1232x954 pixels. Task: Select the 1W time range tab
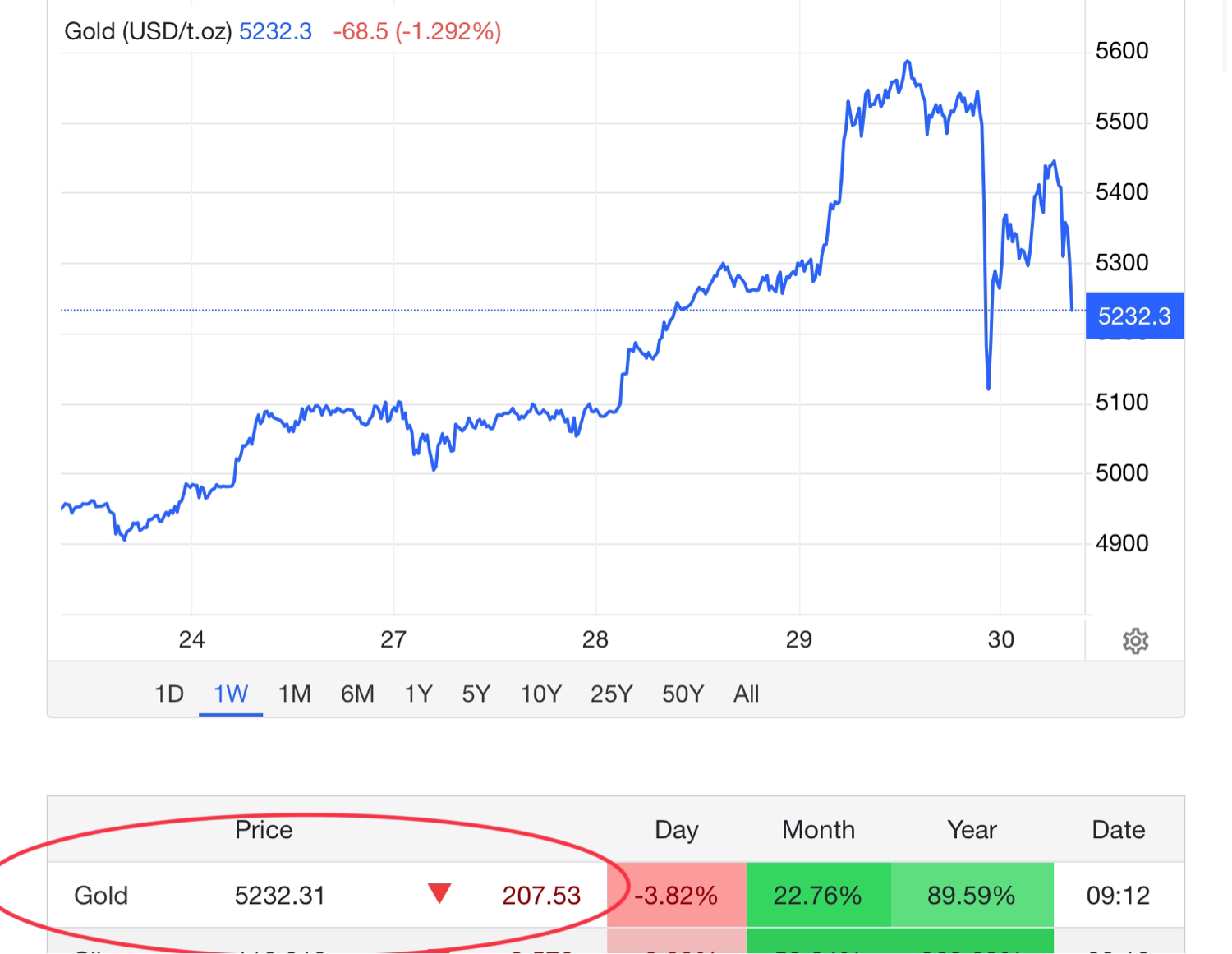(x=231, y=694)
